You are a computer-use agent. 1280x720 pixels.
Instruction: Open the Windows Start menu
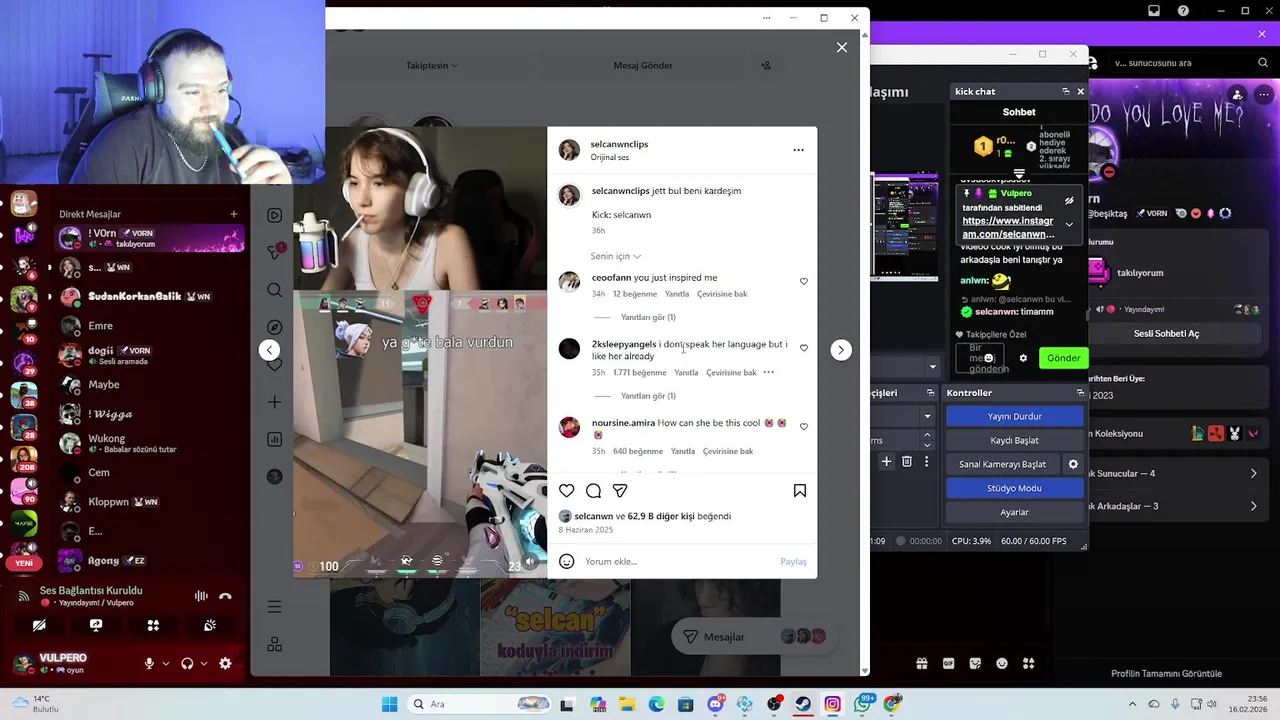click(389, 704)
